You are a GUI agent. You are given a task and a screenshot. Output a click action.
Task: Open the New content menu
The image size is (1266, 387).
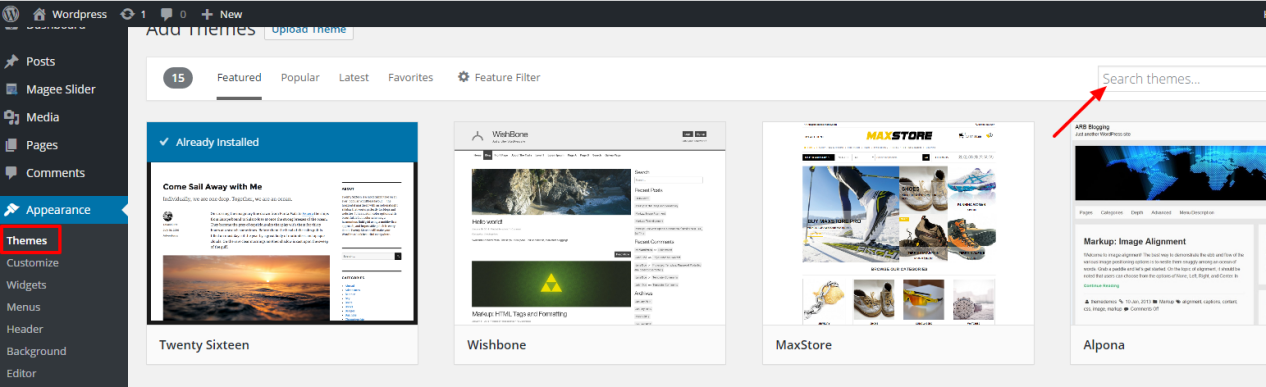click(x=221, y=14)
